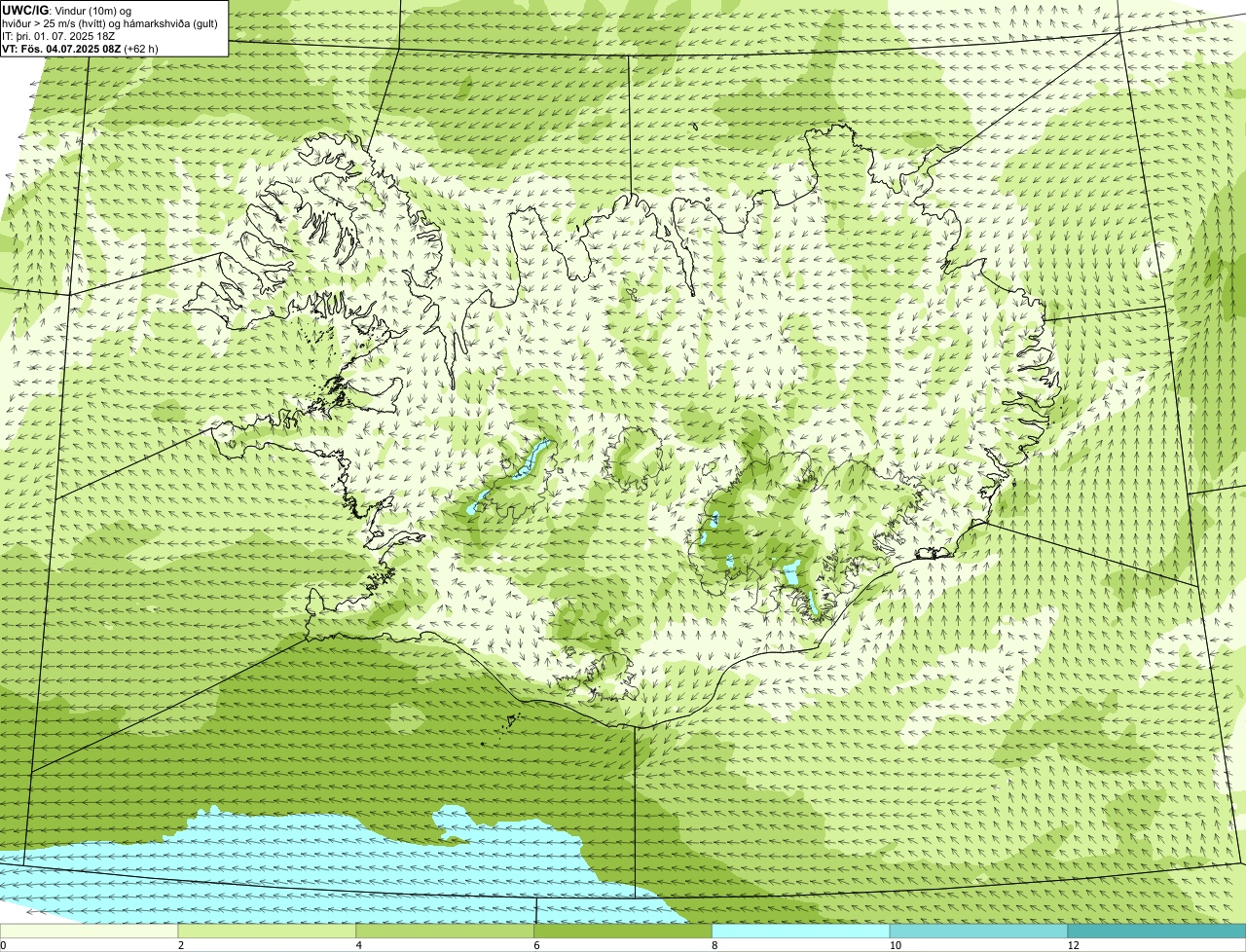
Task: Click the 10–12 turquoise legend segment
Action: pos(978,931)
